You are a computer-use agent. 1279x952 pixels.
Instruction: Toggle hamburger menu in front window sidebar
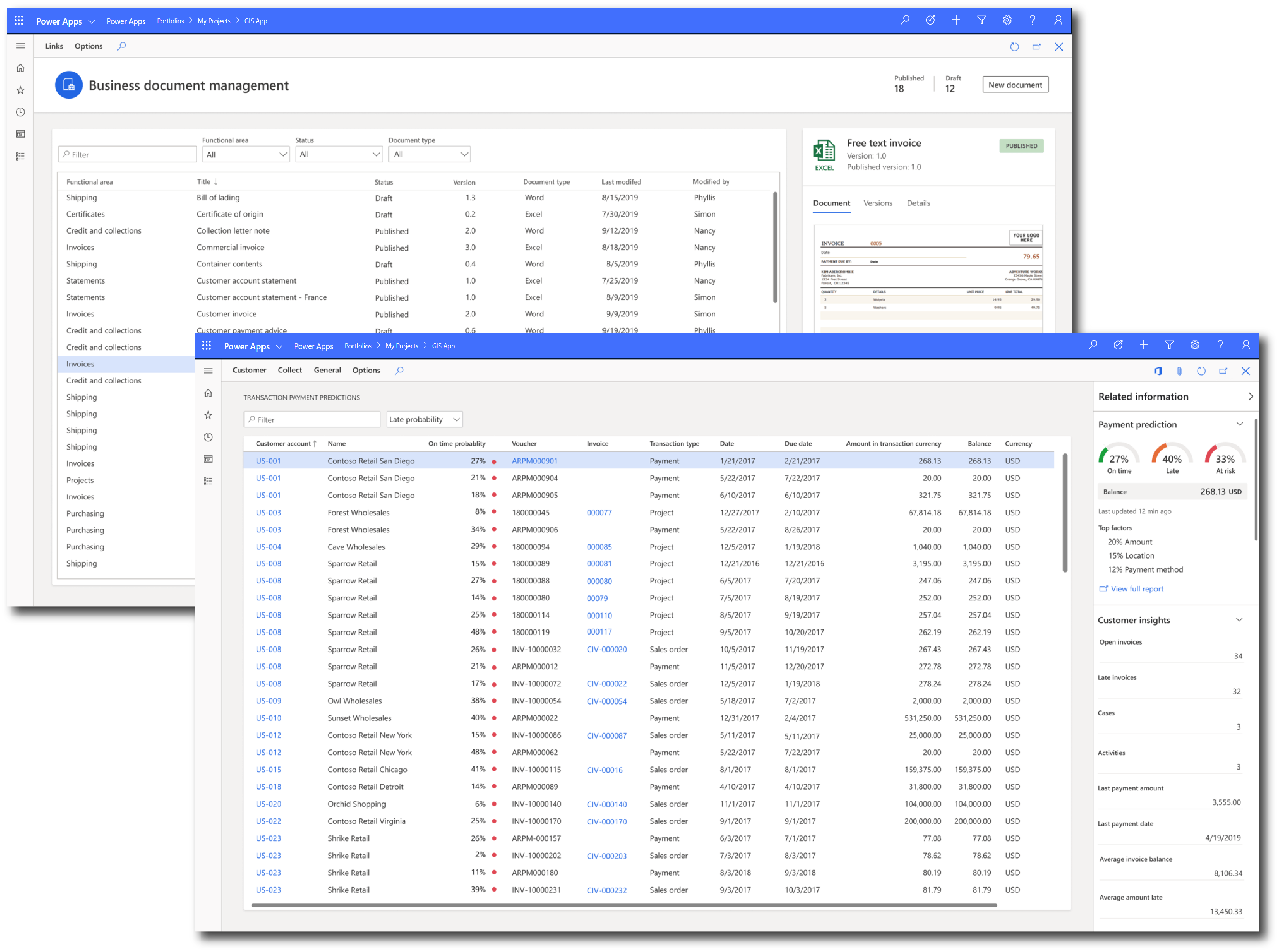(208, 371)
